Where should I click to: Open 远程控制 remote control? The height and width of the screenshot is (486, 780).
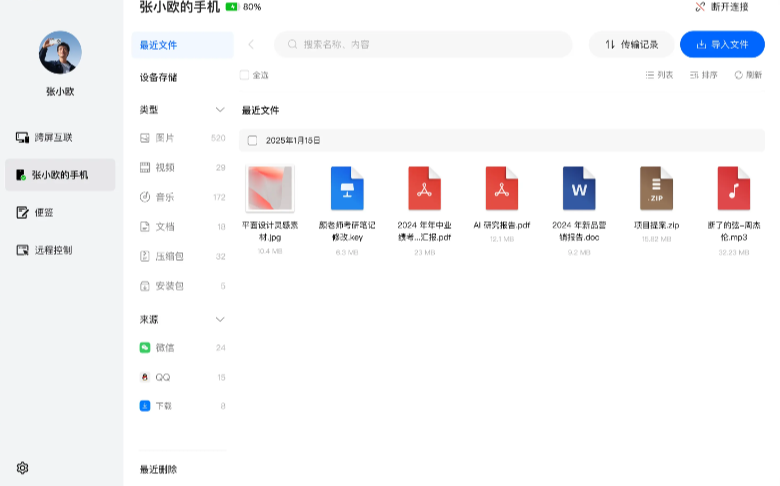pyautogui.click(x=44, y=250)
